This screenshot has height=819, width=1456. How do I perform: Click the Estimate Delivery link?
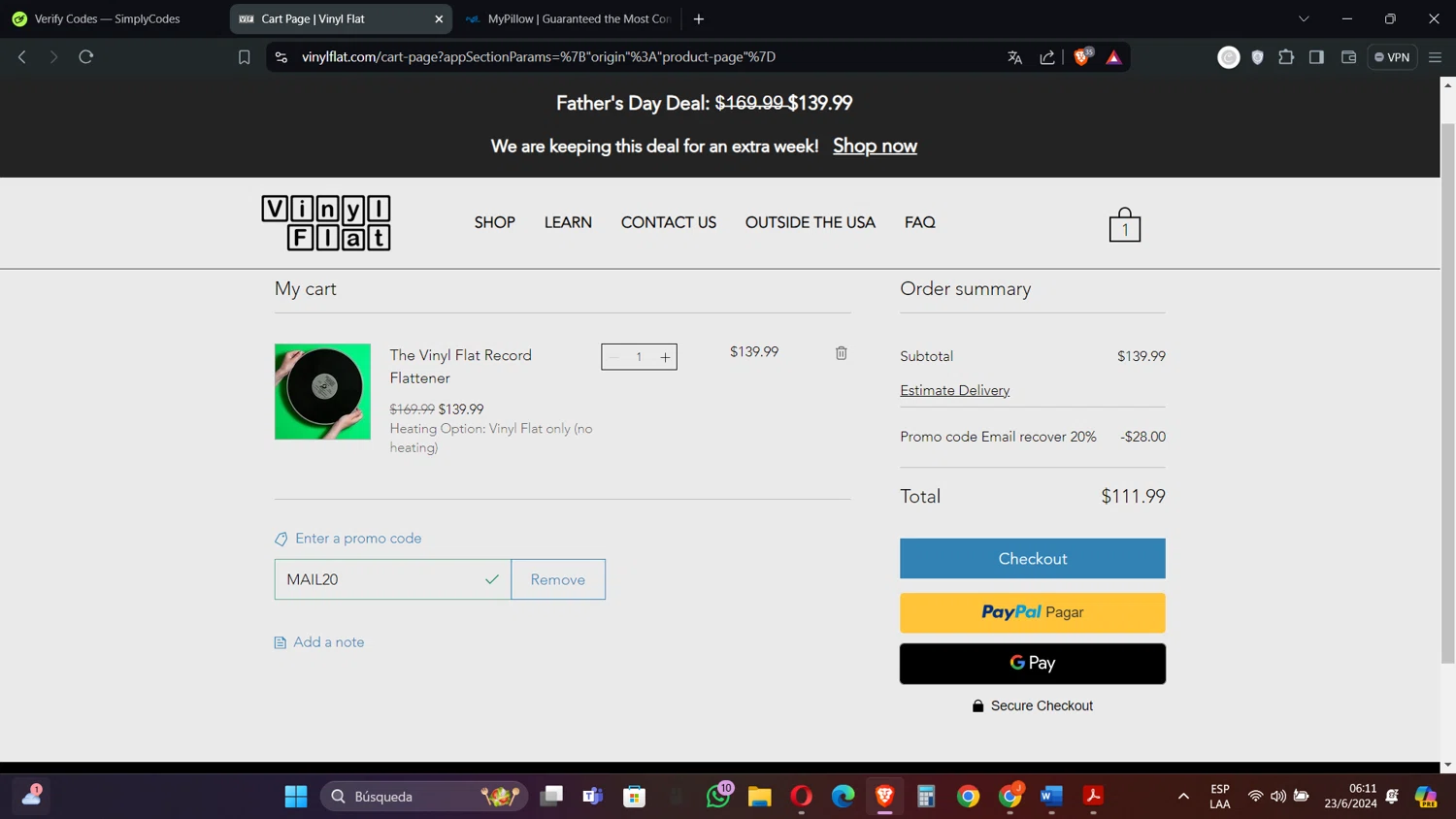(x=955, y=390)
